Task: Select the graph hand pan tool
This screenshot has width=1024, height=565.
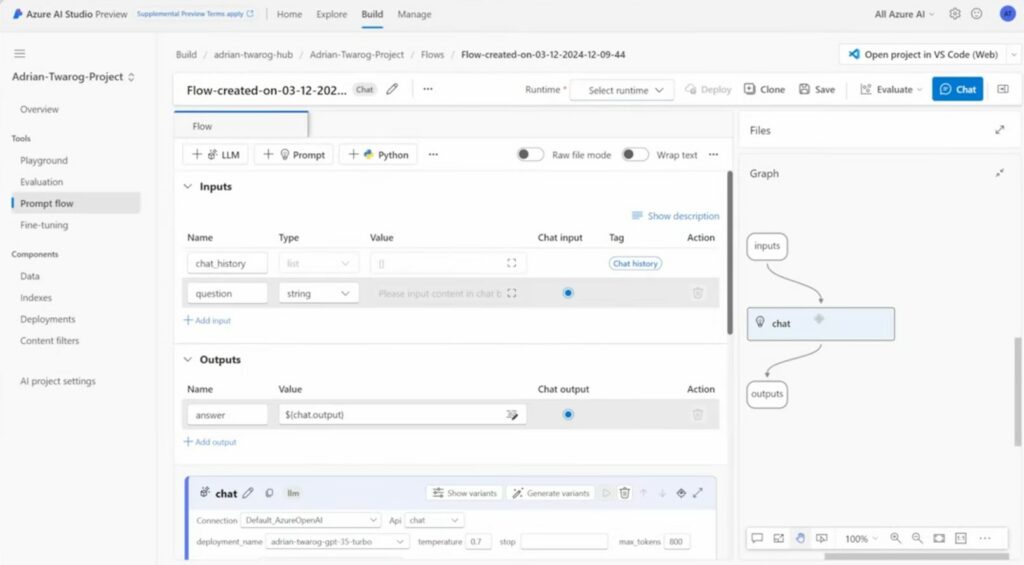Action: (800, 538)
